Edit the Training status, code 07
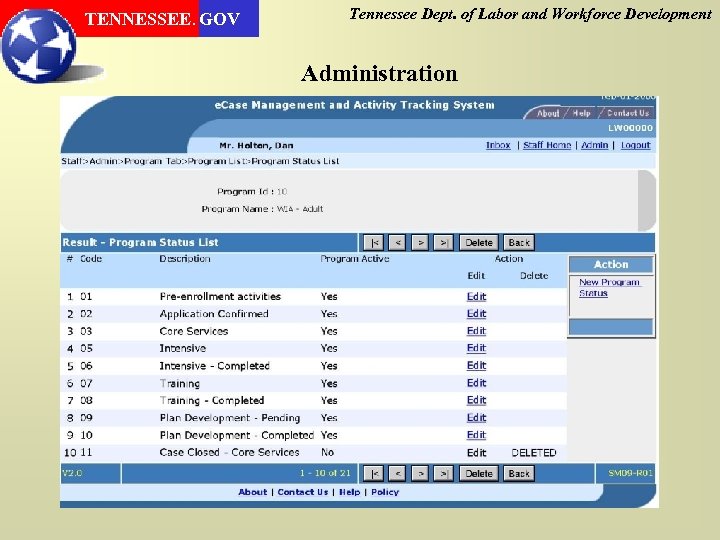 [476, 383]
